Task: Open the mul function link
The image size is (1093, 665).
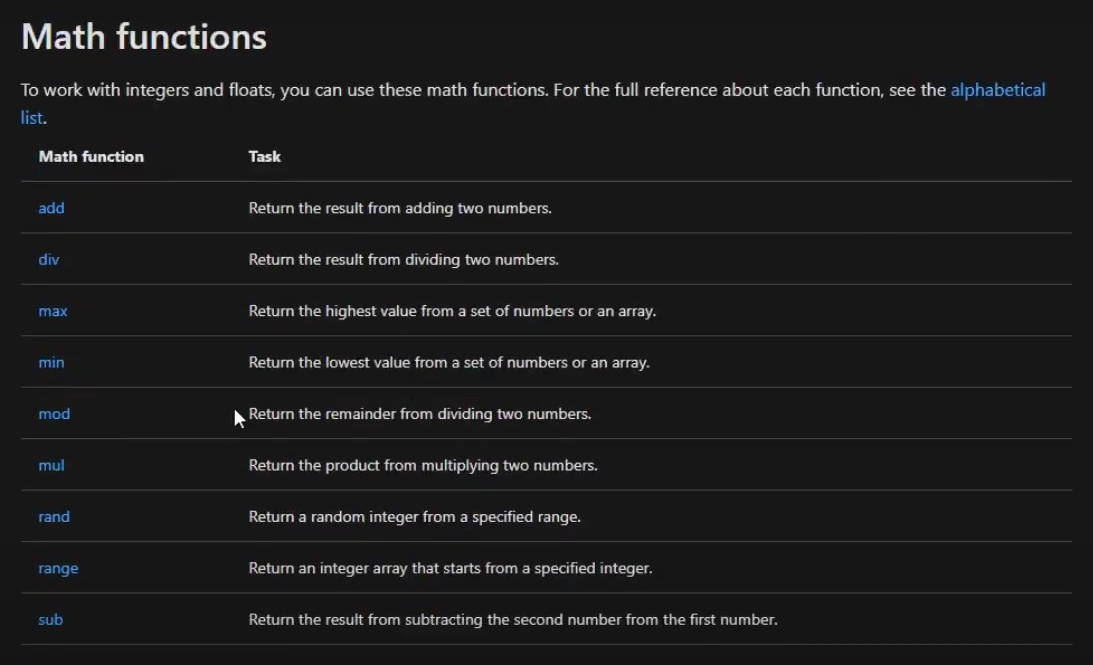Action: (51, 466)
